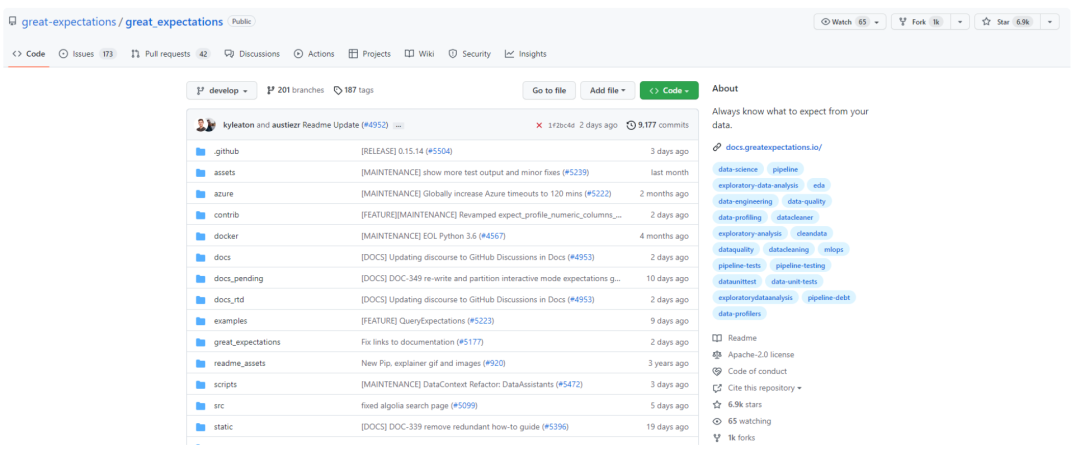Click the kyleaton avatar in commit header
Image resolution: width=1080 pixels, height=455 pixels.
pyautogui.click(x=201, y=125)
